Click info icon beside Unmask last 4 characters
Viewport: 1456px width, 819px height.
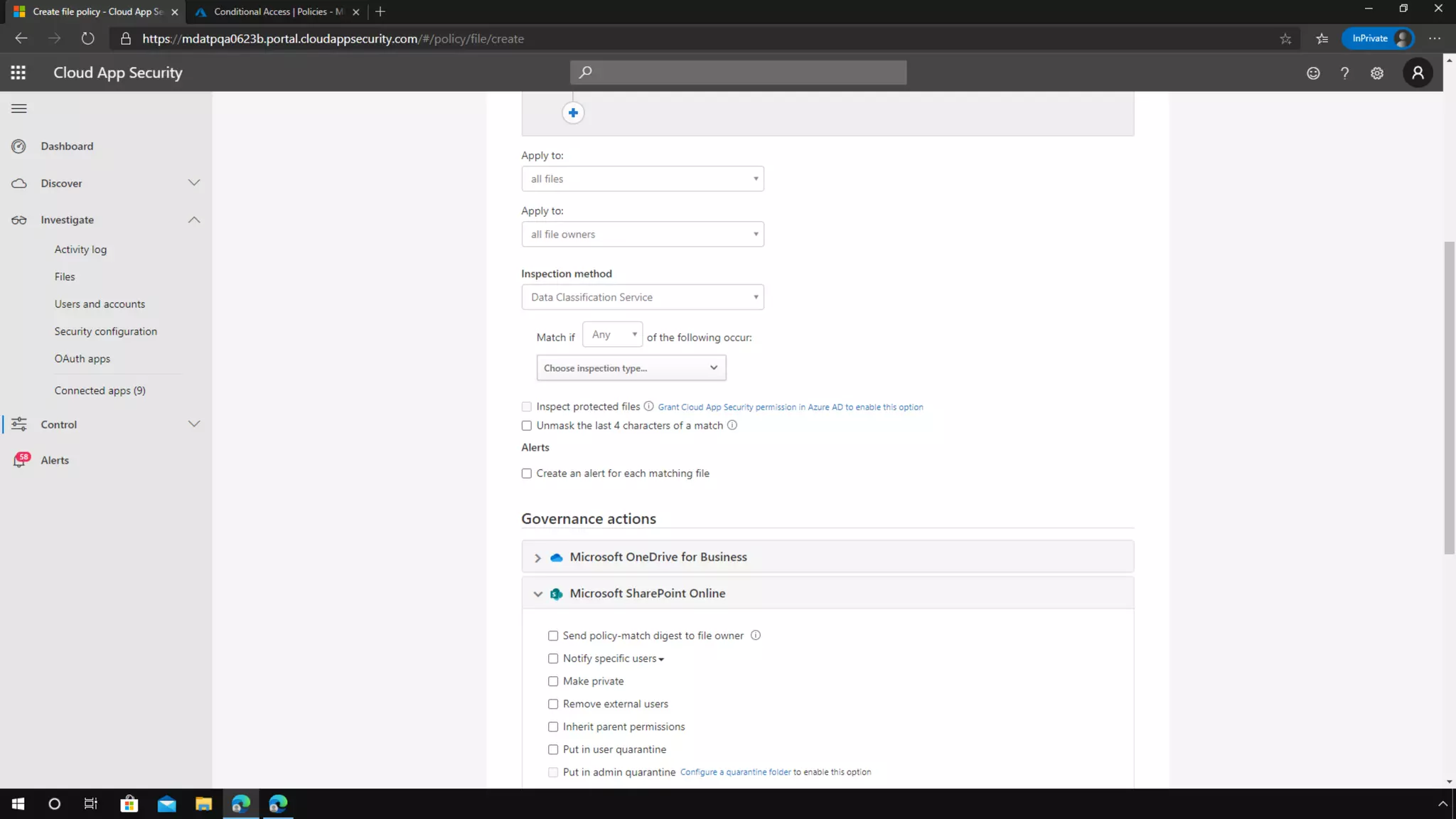click(732, 425)
